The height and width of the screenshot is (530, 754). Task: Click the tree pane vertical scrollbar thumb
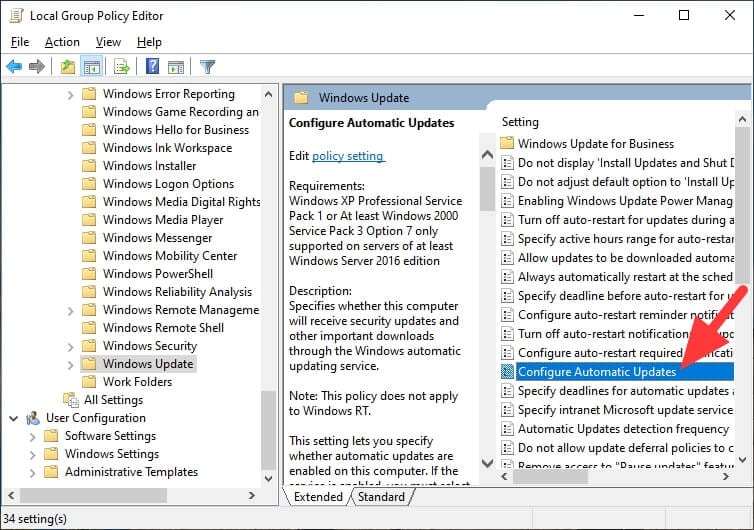pos(268,430)
